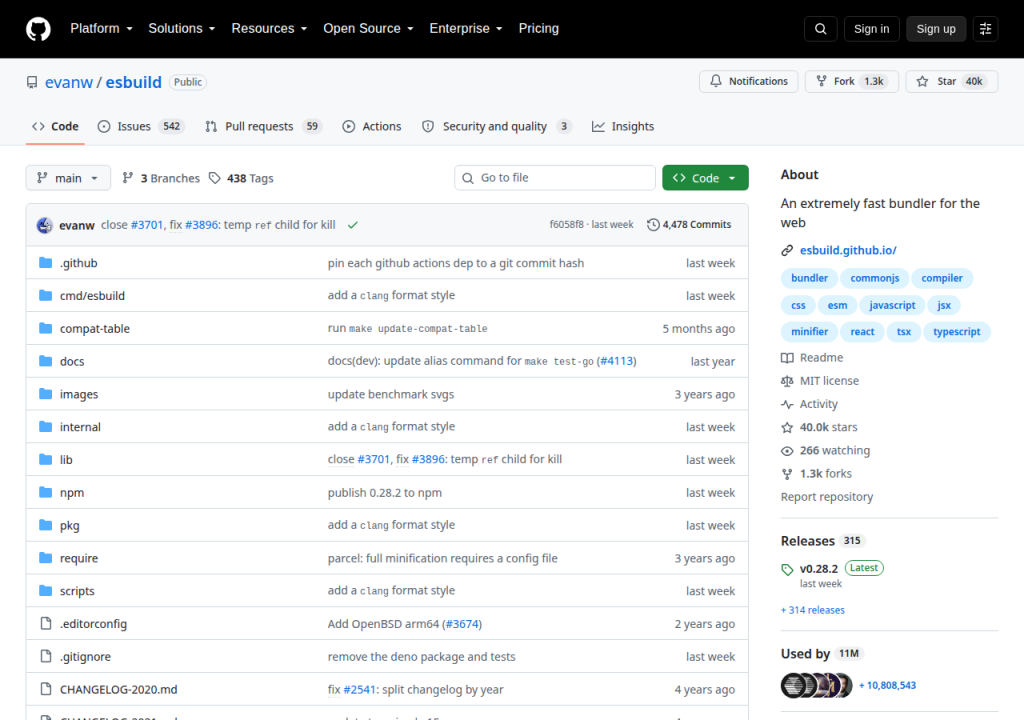The height and width of the screenshot is (720, 1024).
Task: Open commit message 'publish 0.28.2 to npm'
Action: 385,493
